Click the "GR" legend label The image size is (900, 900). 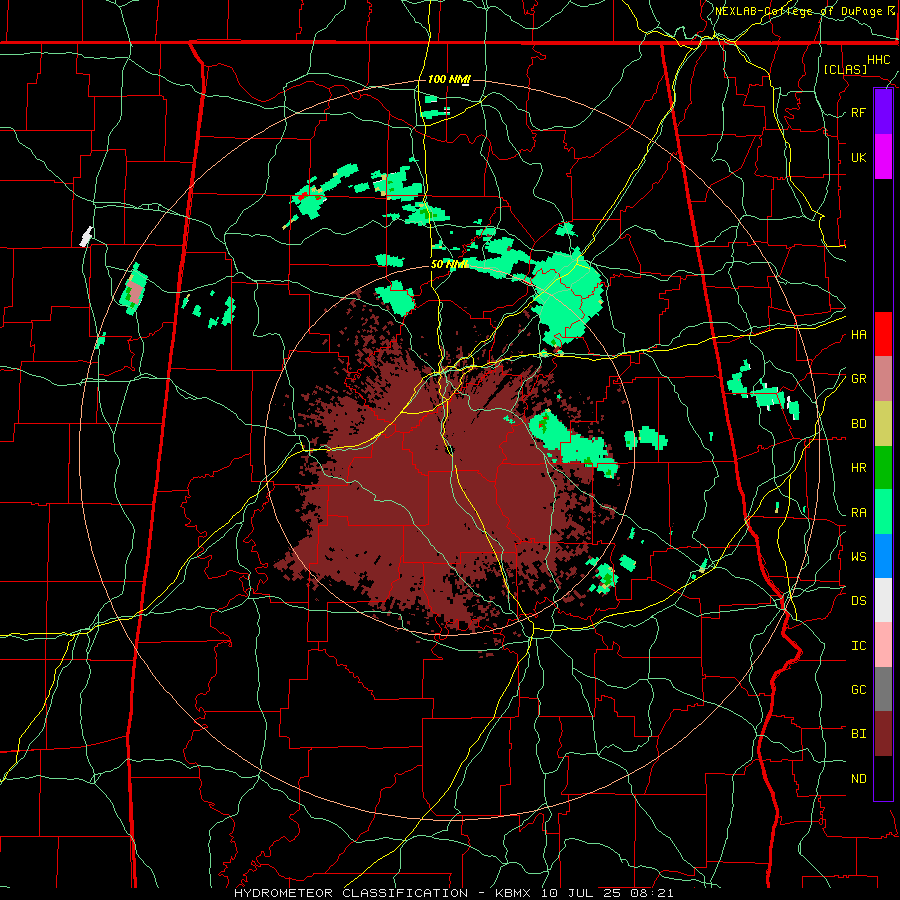coord(858,379)
